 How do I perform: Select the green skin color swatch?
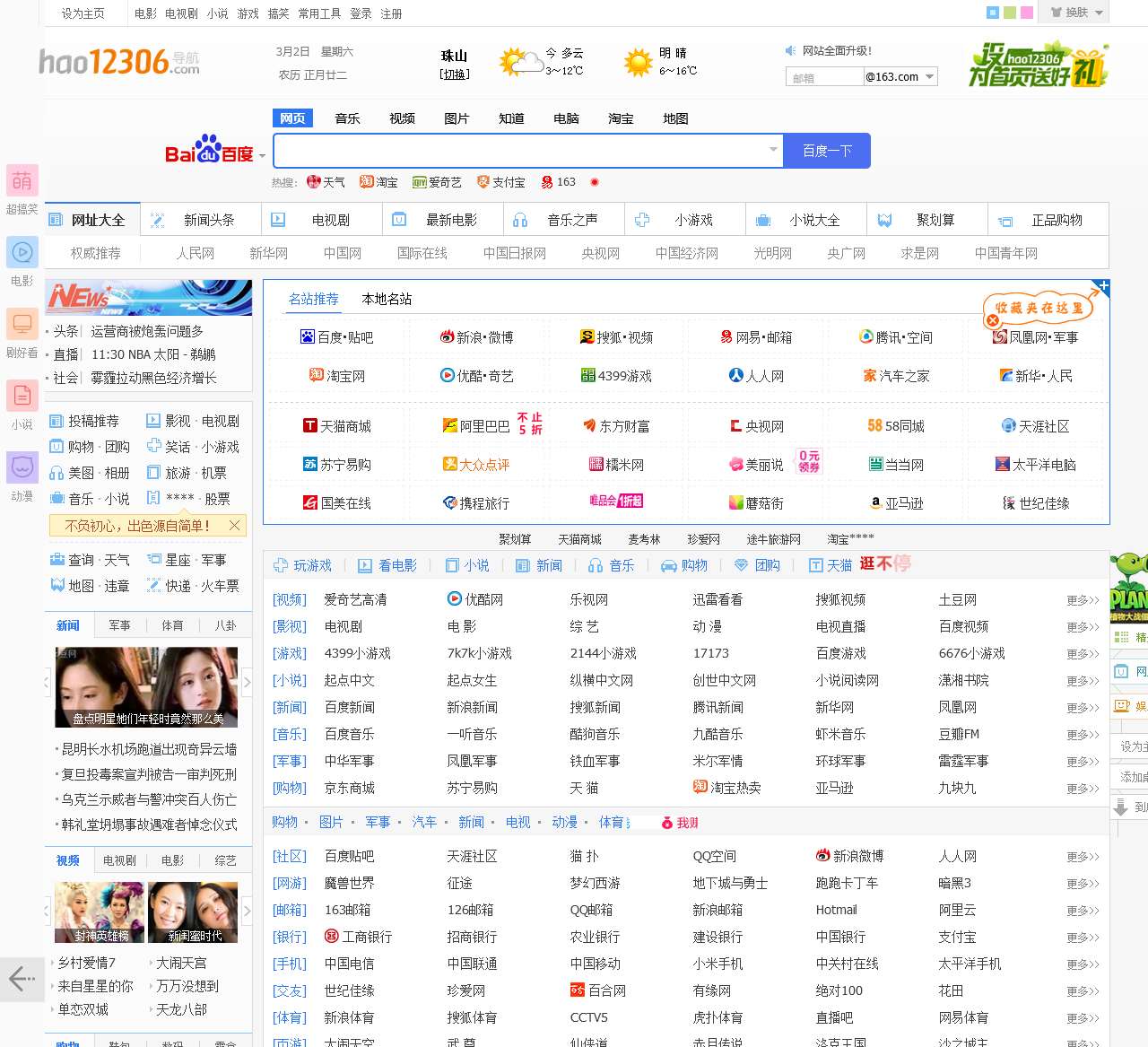click(x=1010, y=13)
